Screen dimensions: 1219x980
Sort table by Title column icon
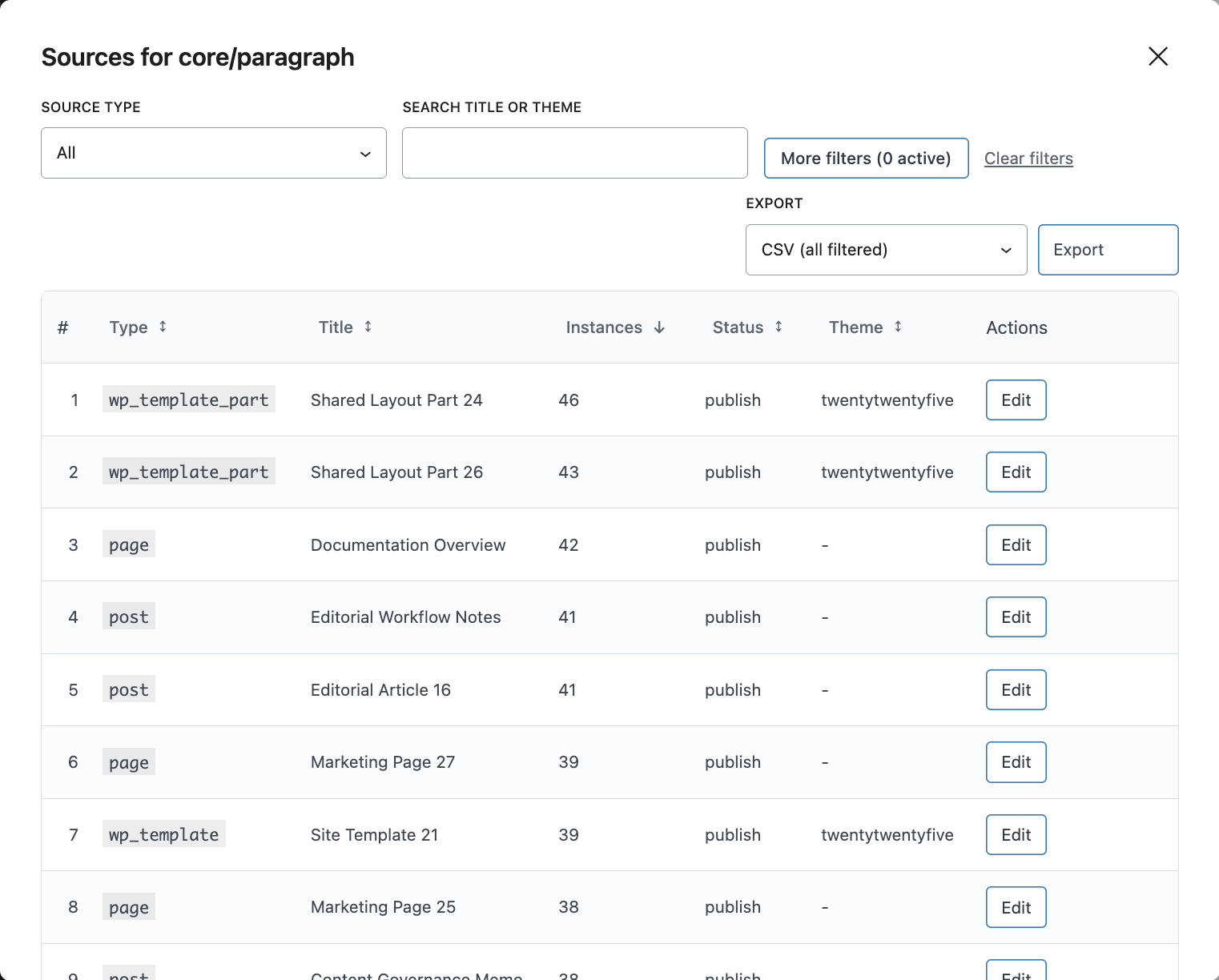point(368,327)
